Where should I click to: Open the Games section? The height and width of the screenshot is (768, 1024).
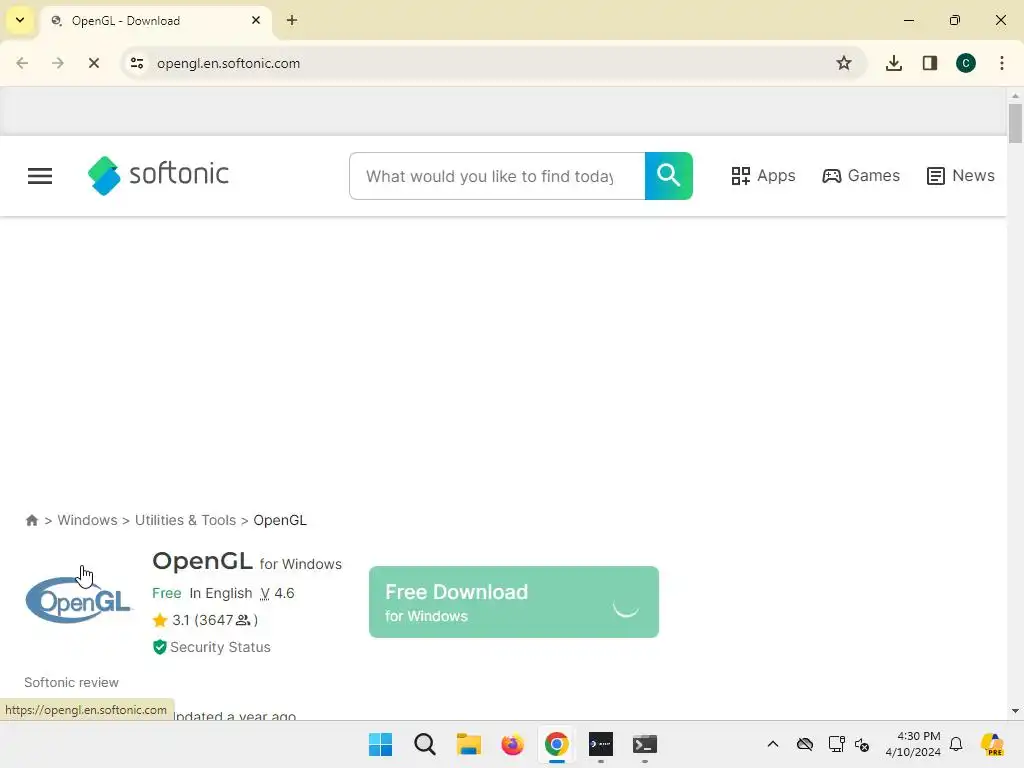tap(861, 176)
